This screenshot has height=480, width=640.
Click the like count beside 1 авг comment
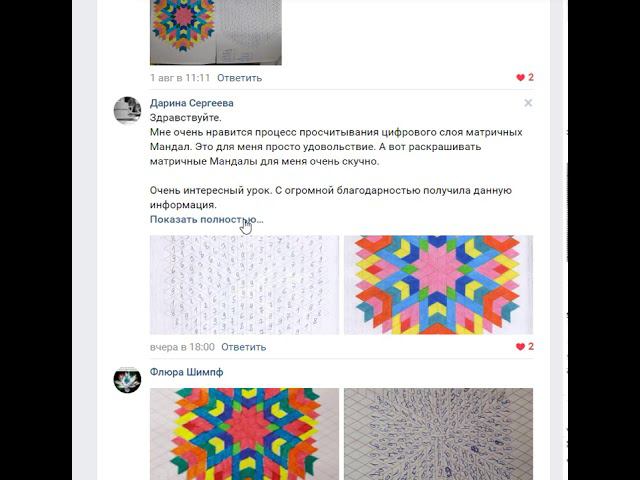[x=531, y=78]
